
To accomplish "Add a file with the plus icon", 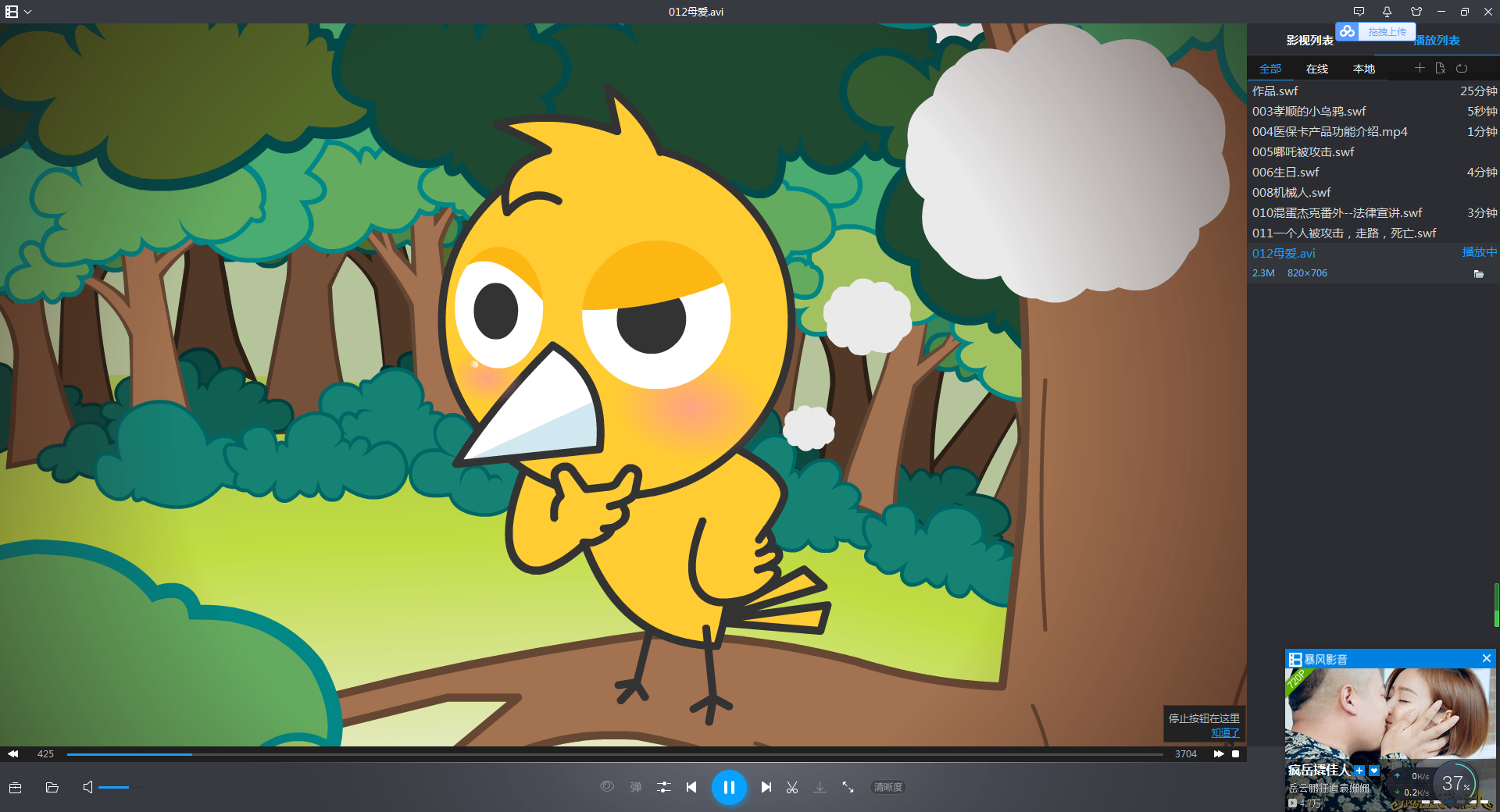I will tap(1420, 68).
